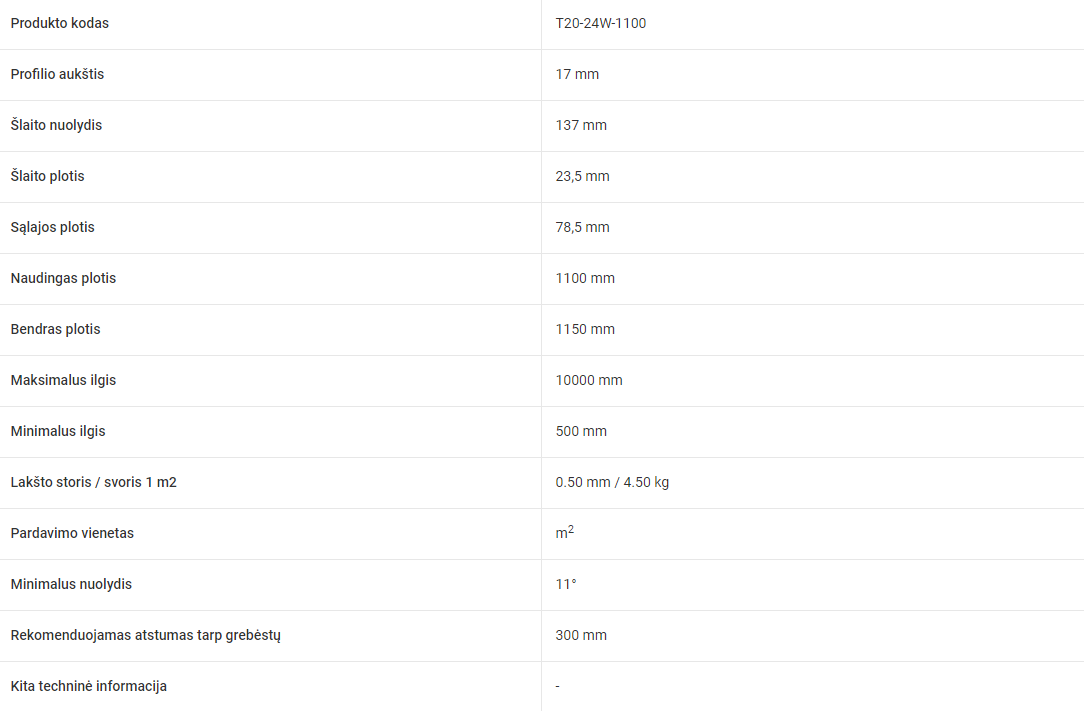Select the 0.50 mm / 4.50 kg value
1086x711 pixels.
pyautogui.click(x=612, y=483)
